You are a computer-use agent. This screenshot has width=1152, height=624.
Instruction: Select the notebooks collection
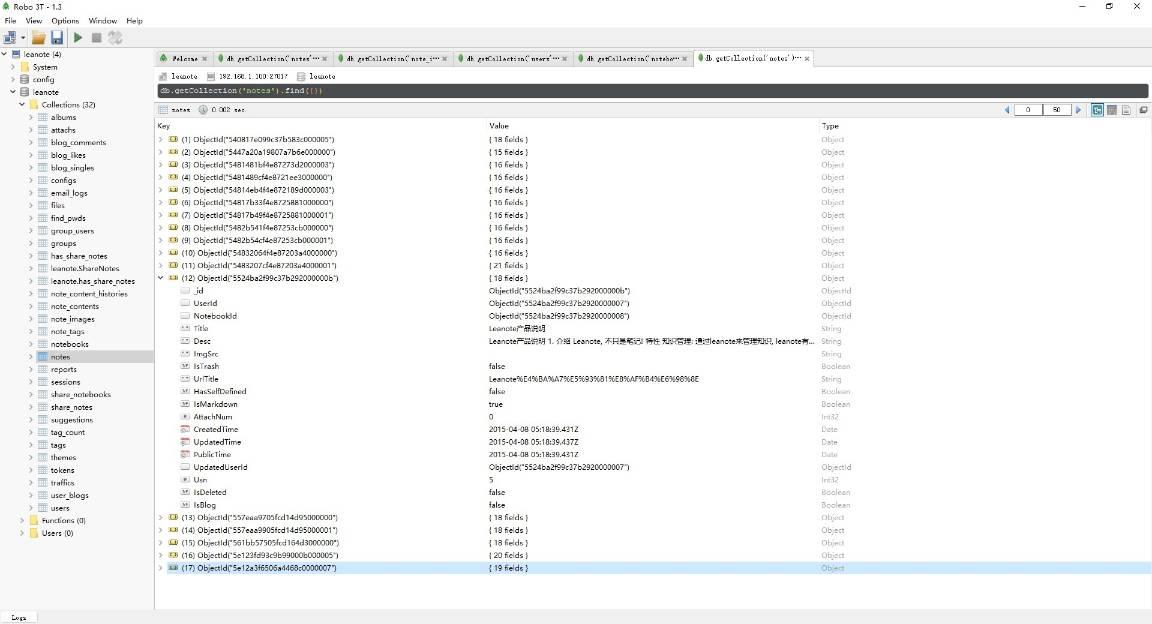[x=70, y=344]
